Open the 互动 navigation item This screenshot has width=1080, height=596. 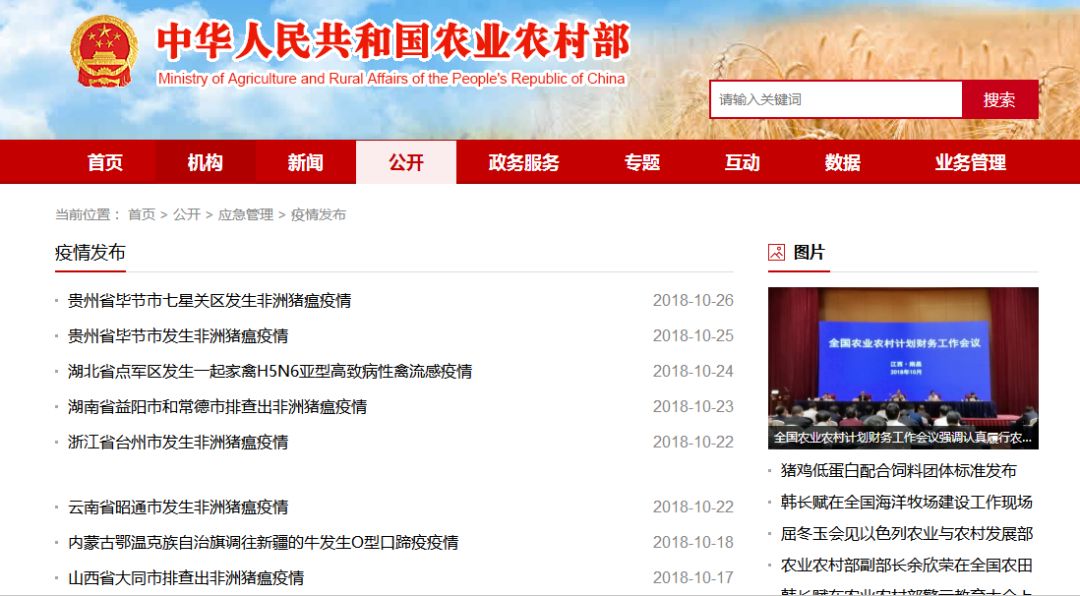click(742, 163)
